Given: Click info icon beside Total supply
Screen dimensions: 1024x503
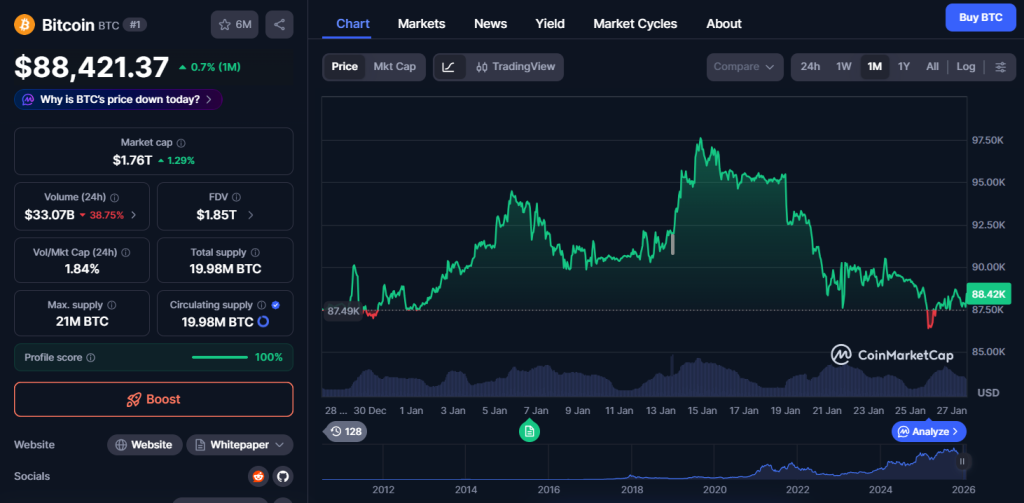Looking at the screenshot, I should point(255,252).
